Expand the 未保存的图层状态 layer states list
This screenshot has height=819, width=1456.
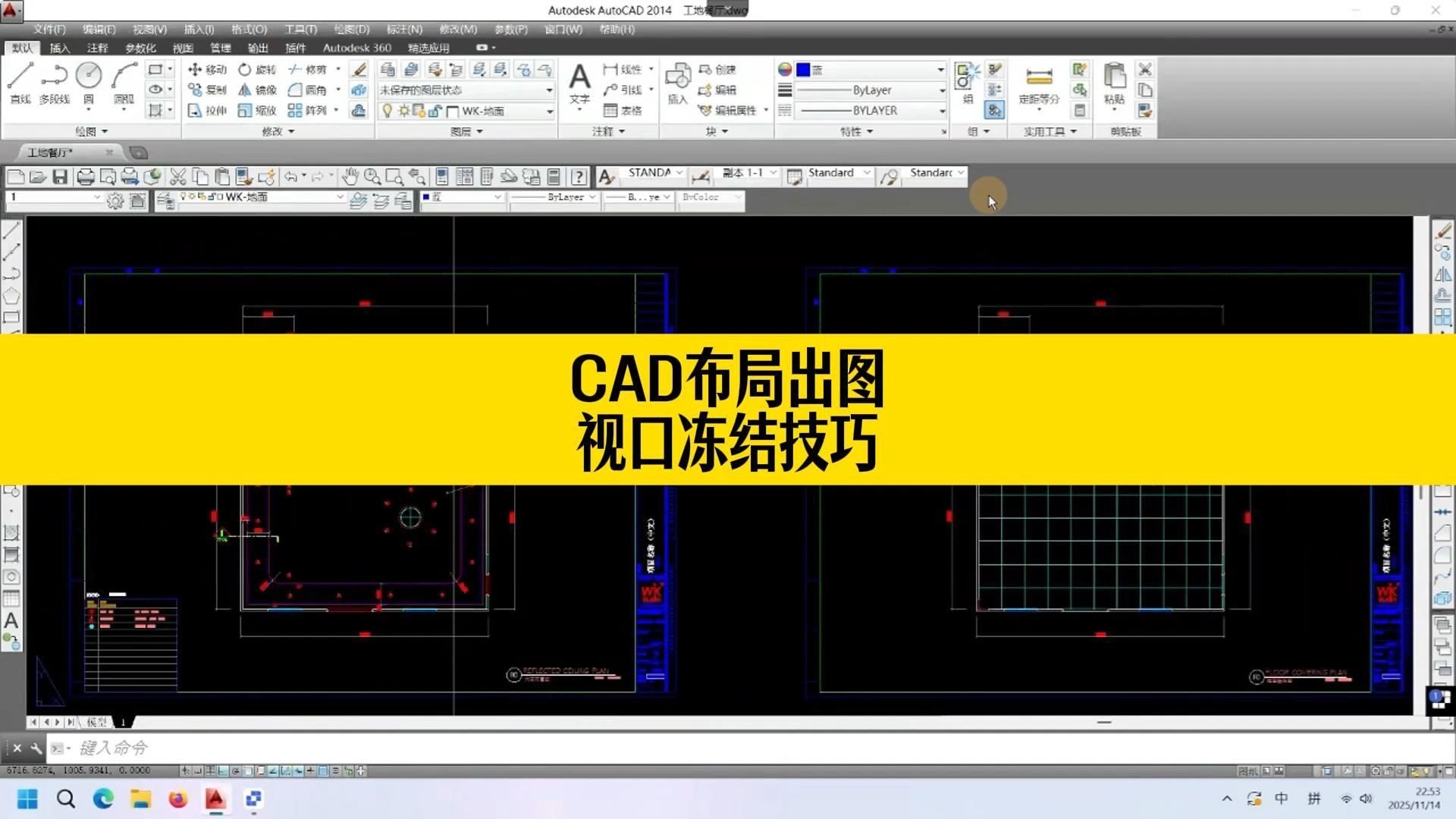pos(548,90)
